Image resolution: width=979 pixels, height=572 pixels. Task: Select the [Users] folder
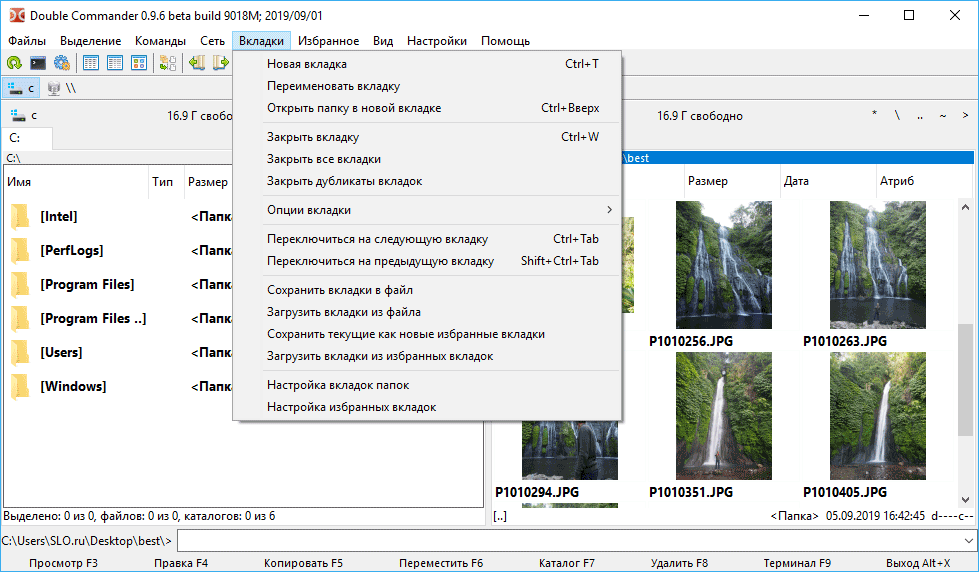pos(61,353)
